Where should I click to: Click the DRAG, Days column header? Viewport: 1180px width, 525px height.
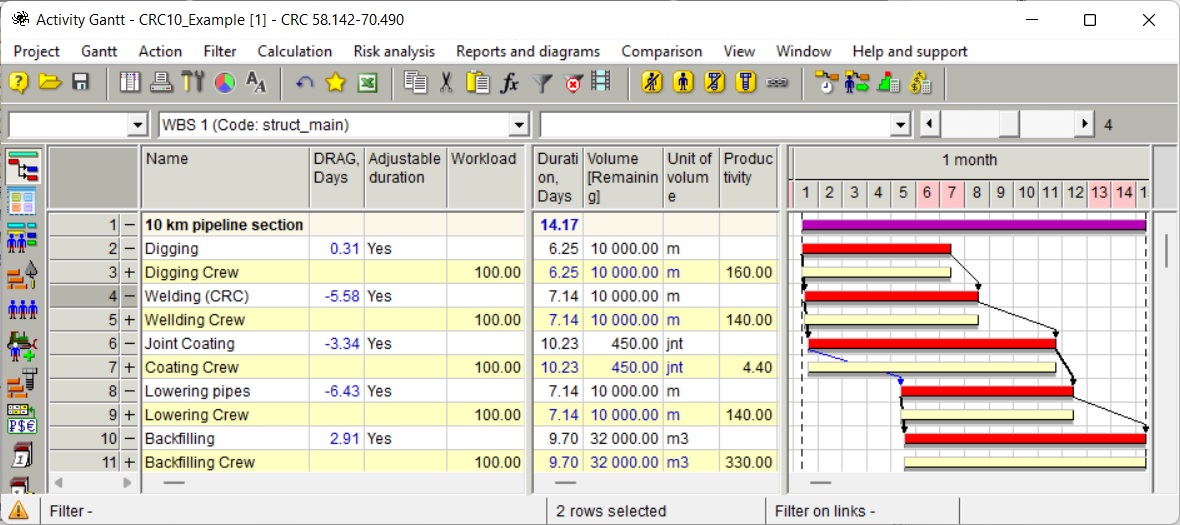tap(337, 178)
